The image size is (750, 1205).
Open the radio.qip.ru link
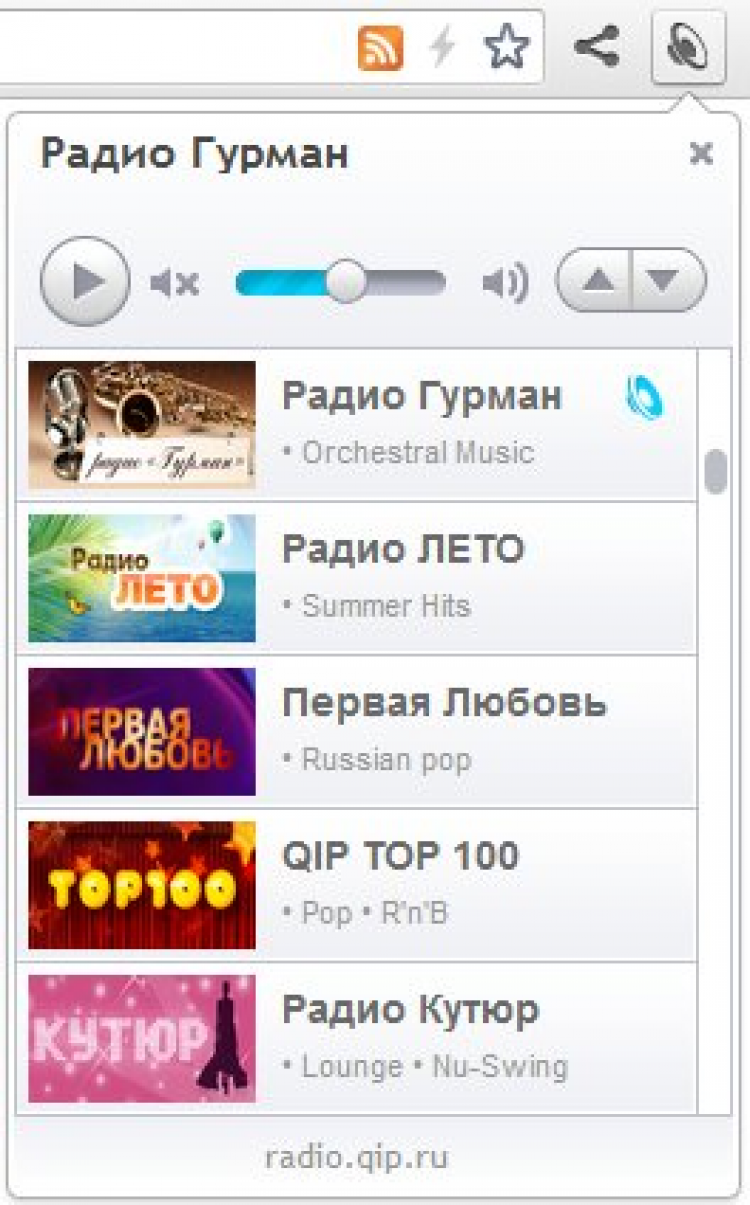[x=357, y=1158]
